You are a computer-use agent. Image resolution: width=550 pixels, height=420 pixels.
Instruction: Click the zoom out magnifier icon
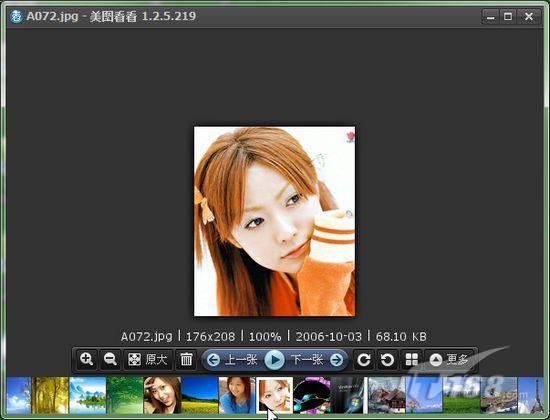(x=110, y=359)
